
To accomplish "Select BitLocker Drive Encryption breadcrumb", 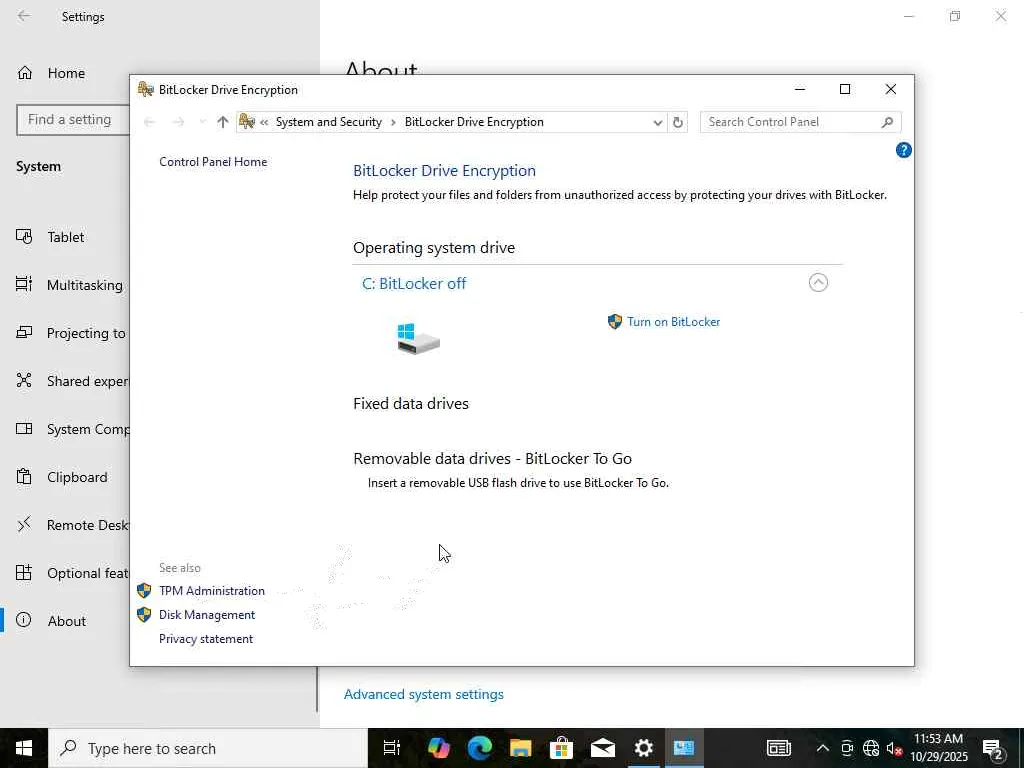I will [474, 122].
